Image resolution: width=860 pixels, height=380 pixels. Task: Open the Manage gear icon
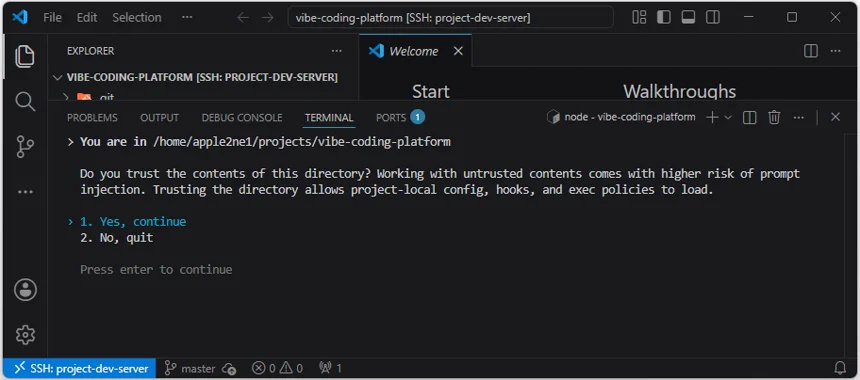(x=25, y=334)
